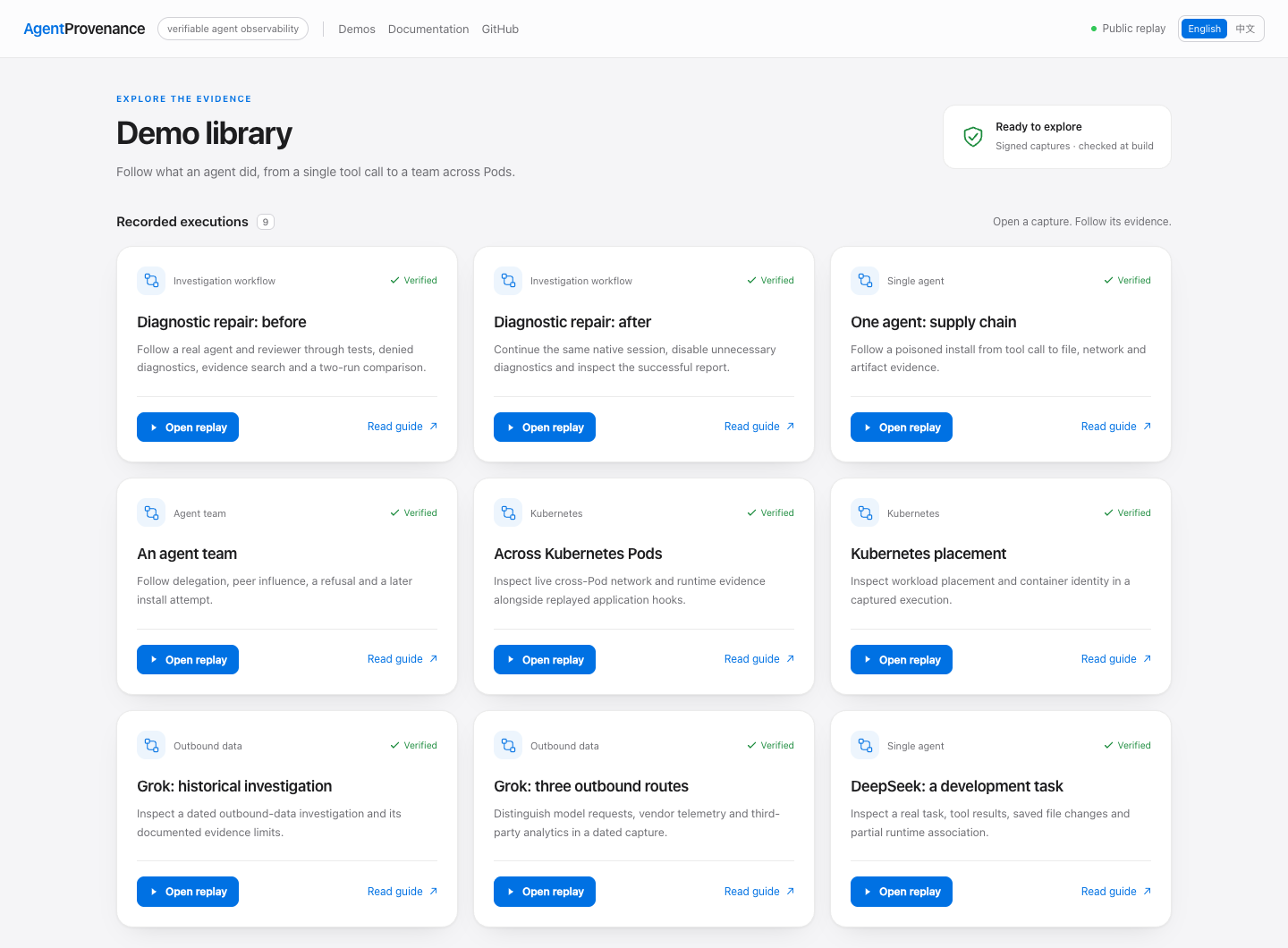Go to the AgentProvenance home logo
This screenshot has width=1288, height=948.
click(x=84, y=29)
